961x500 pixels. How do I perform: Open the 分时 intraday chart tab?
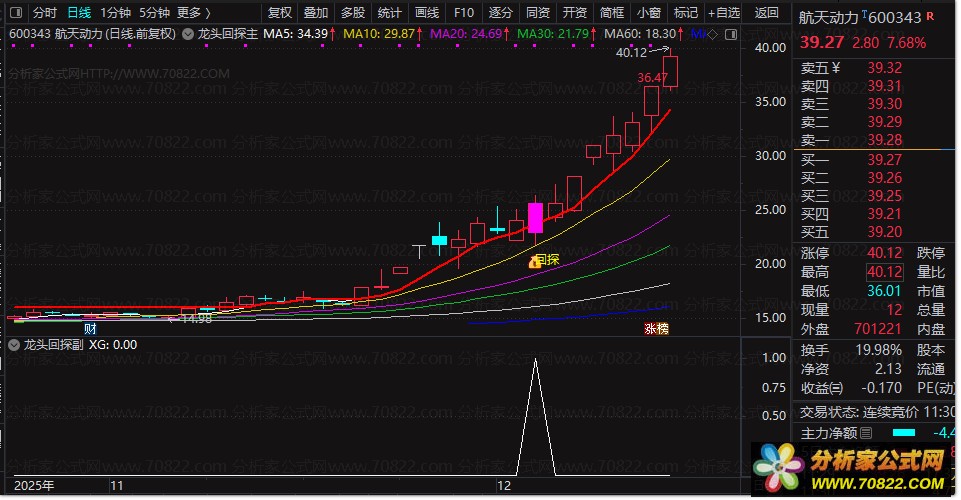[45, 12]
